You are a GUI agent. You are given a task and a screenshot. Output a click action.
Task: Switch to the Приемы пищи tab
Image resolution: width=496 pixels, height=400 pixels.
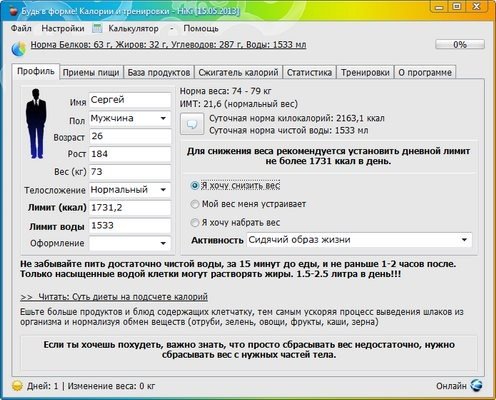[91, 72]
